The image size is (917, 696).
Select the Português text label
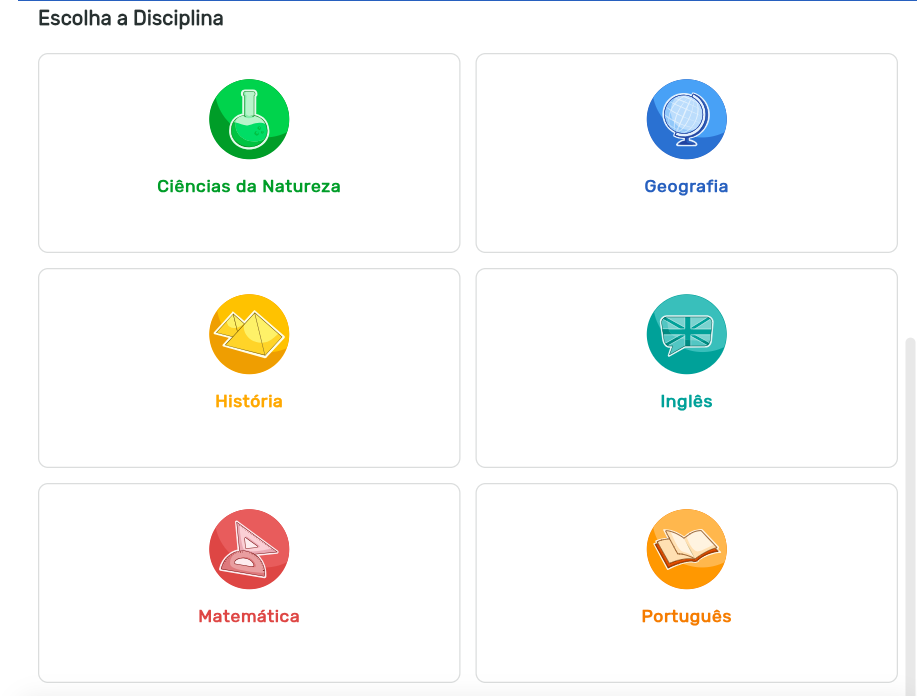click(686, 617)
